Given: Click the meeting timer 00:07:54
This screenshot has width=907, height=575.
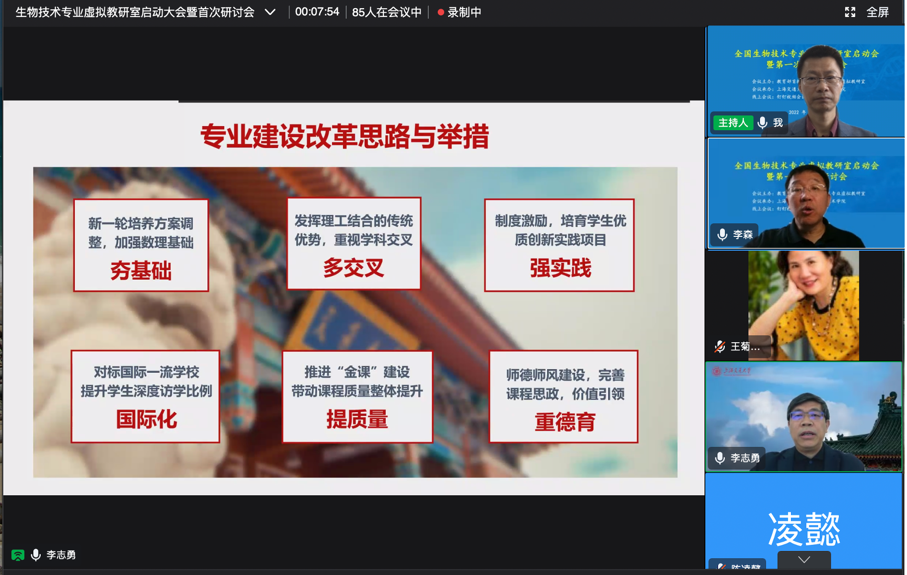Looking at the screenshot, I should [317, 12].
